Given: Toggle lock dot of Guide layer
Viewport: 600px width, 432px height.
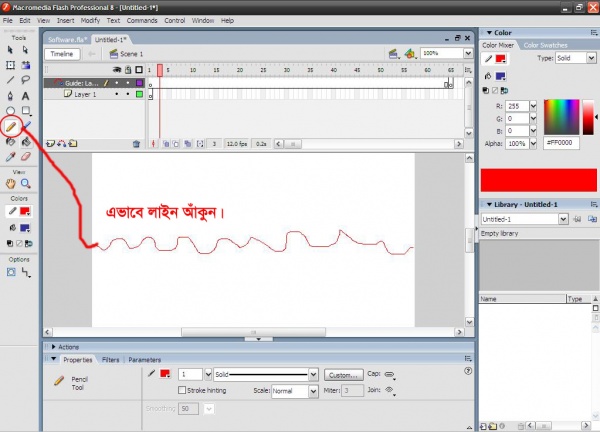Looking at the screenshot, I should point(128,83).
